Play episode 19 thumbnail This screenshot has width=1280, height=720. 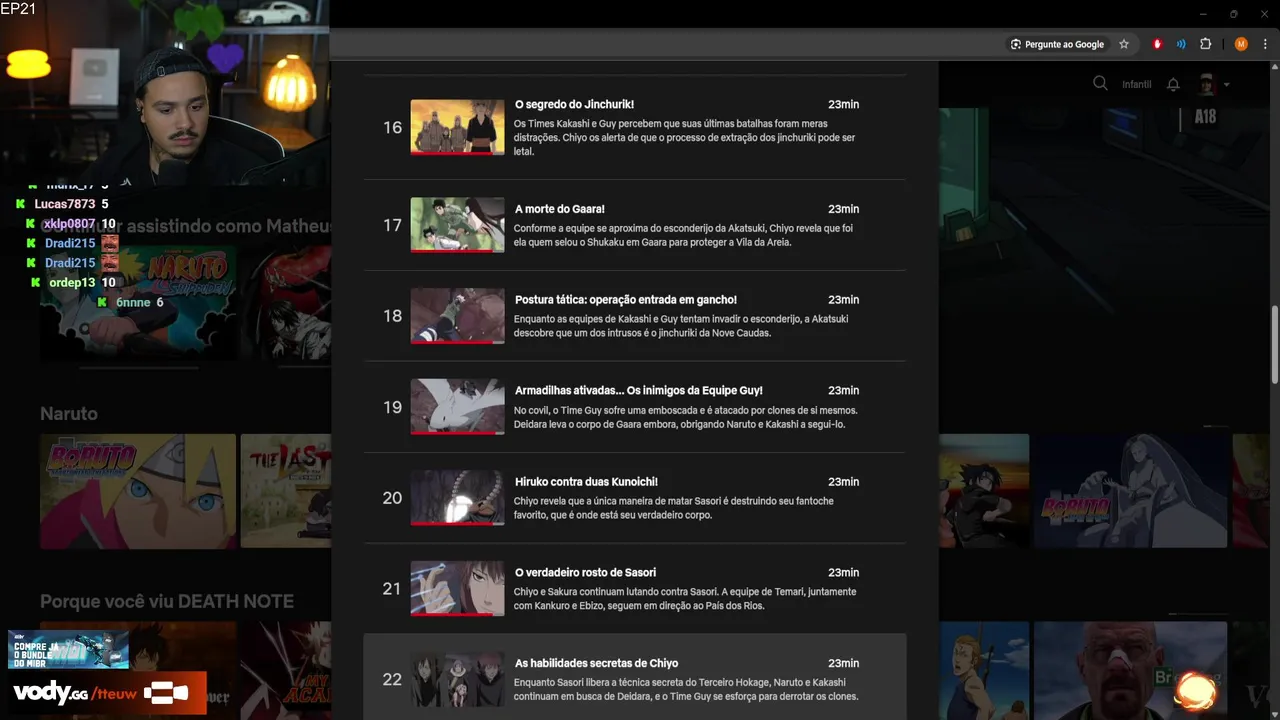457,406
